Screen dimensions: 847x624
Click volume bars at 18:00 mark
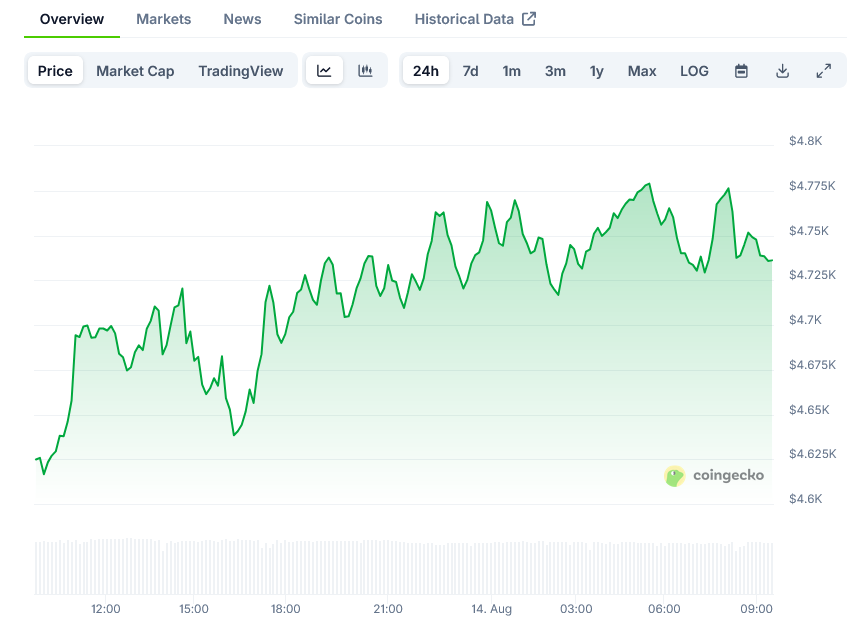tap(285, 568)
